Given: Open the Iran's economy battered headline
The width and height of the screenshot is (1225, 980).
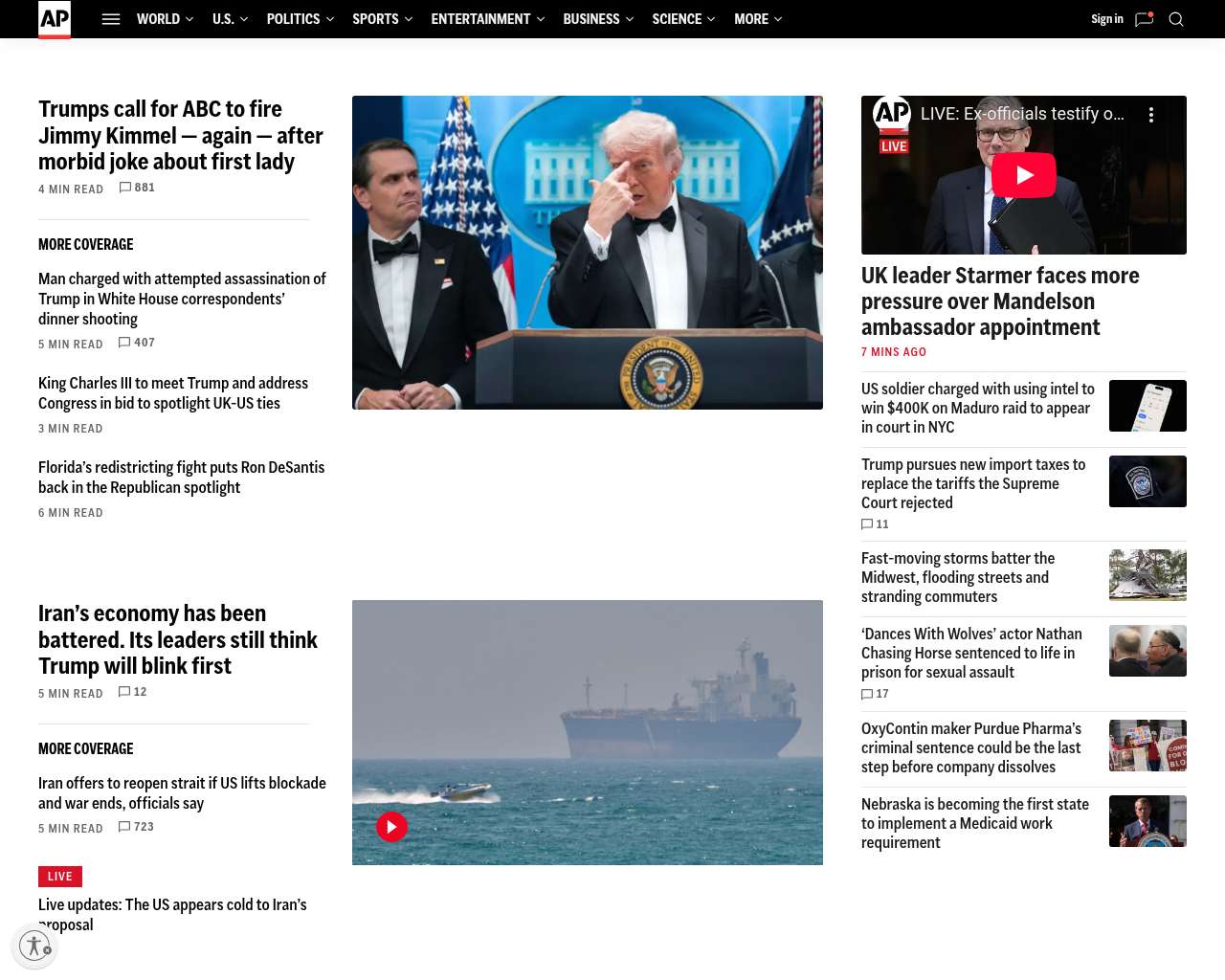Looking at the screenshot, I should tap(178, 639).
